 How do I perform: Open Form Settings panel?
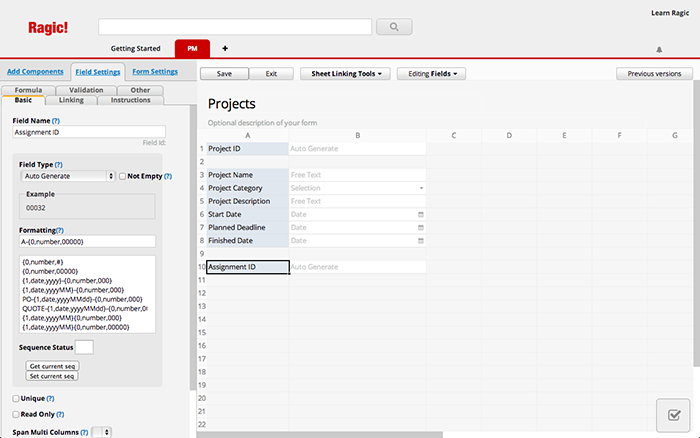[155, 71]
